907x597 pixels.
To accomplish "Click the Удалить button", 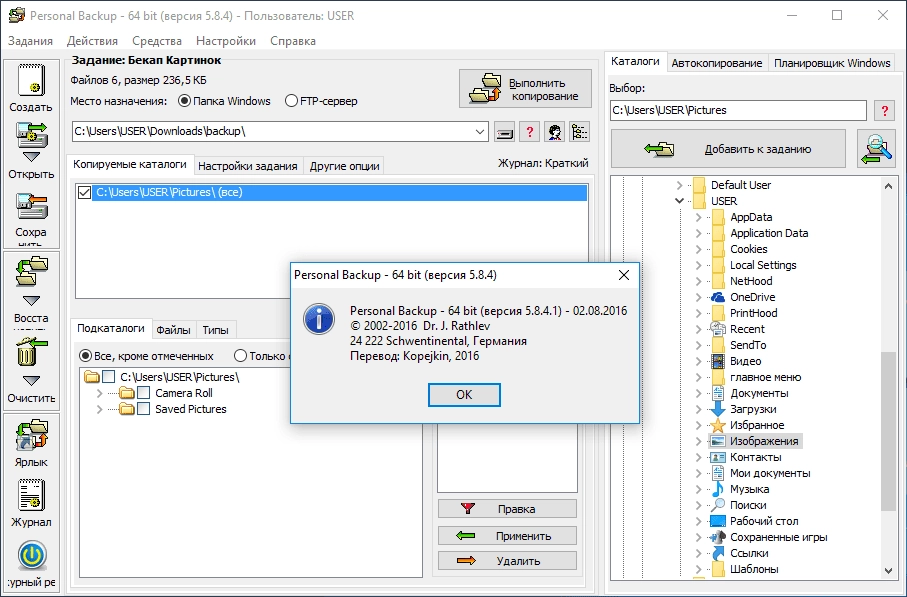I will (507, 561).
